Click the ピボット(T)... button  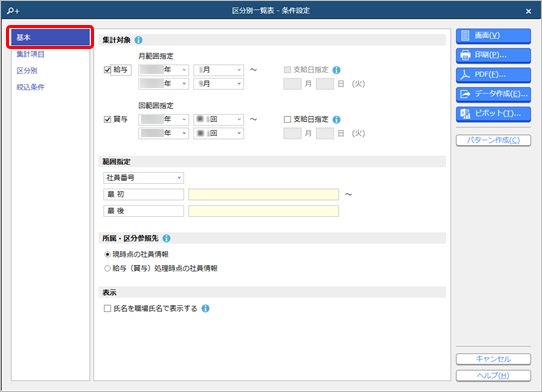(493, 114)
